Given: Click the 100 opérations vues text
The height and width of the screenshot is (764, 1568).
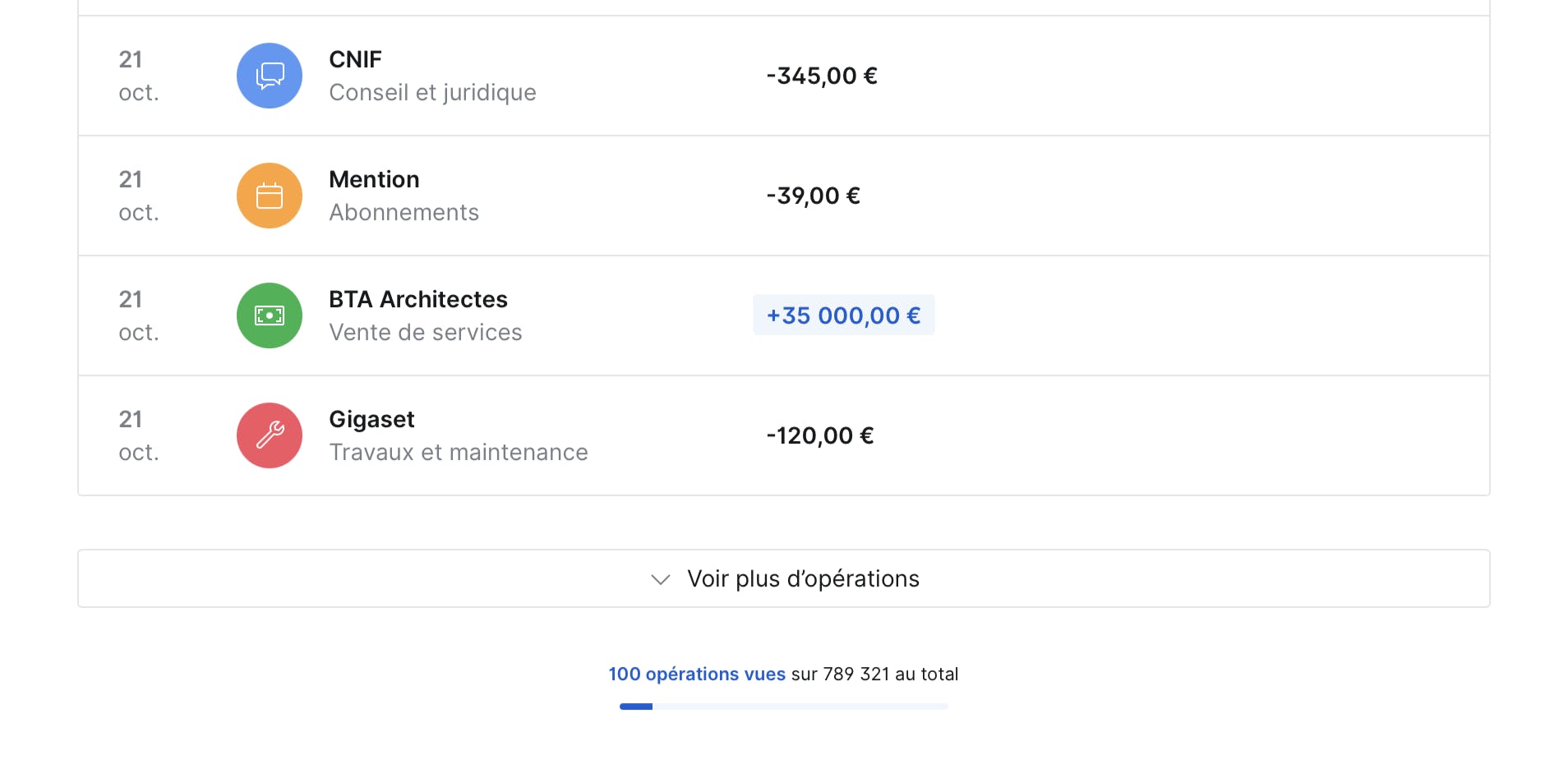Looking at the screenshot, I should tap(697, 674).
